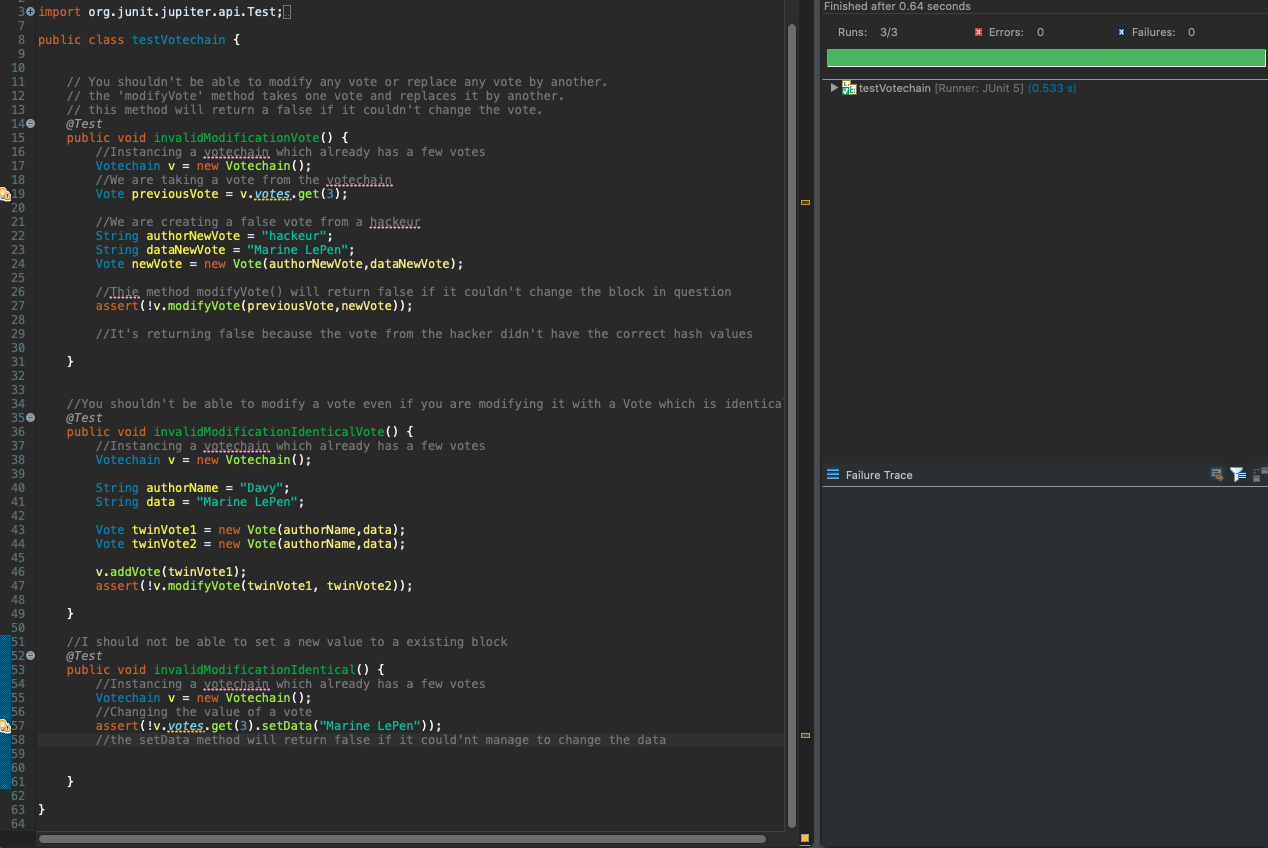Click the top overview ruler warning marker

point(804,203)
